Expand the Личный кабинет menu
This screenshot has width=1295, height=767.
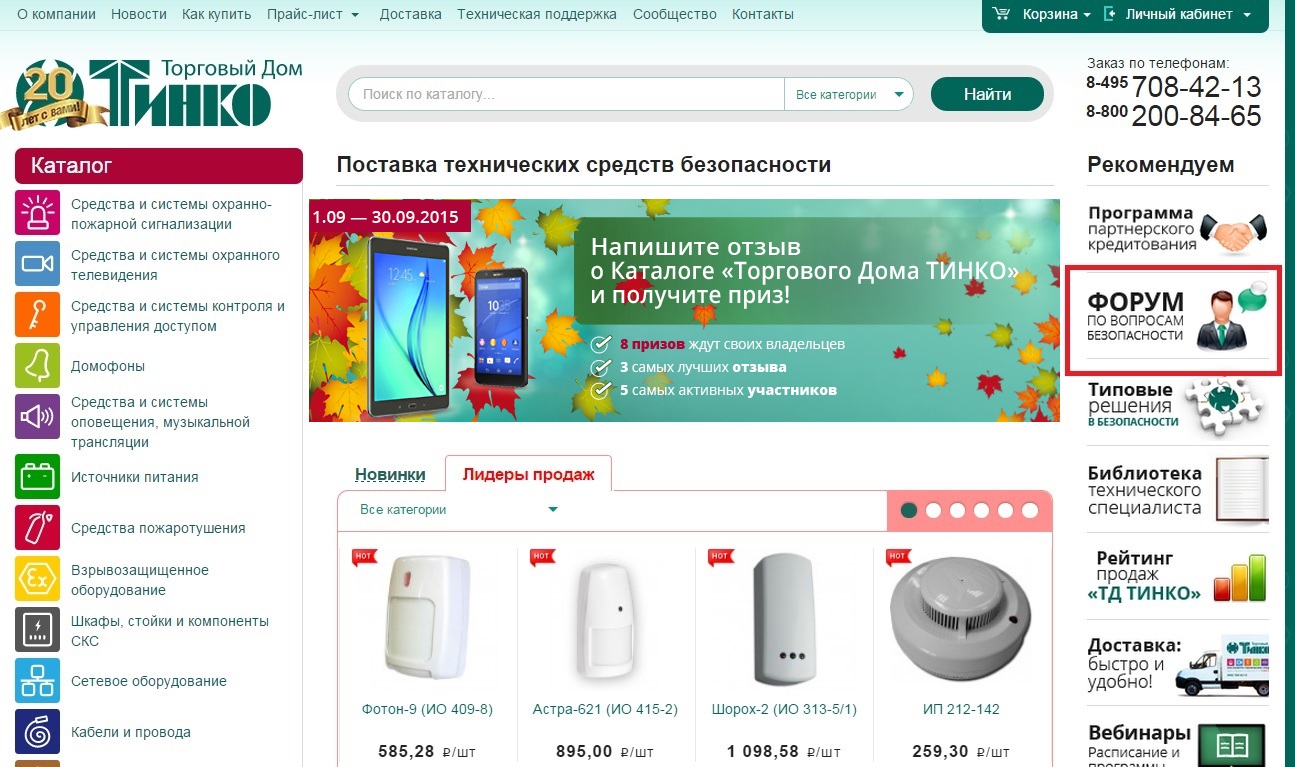[1178, 14]
